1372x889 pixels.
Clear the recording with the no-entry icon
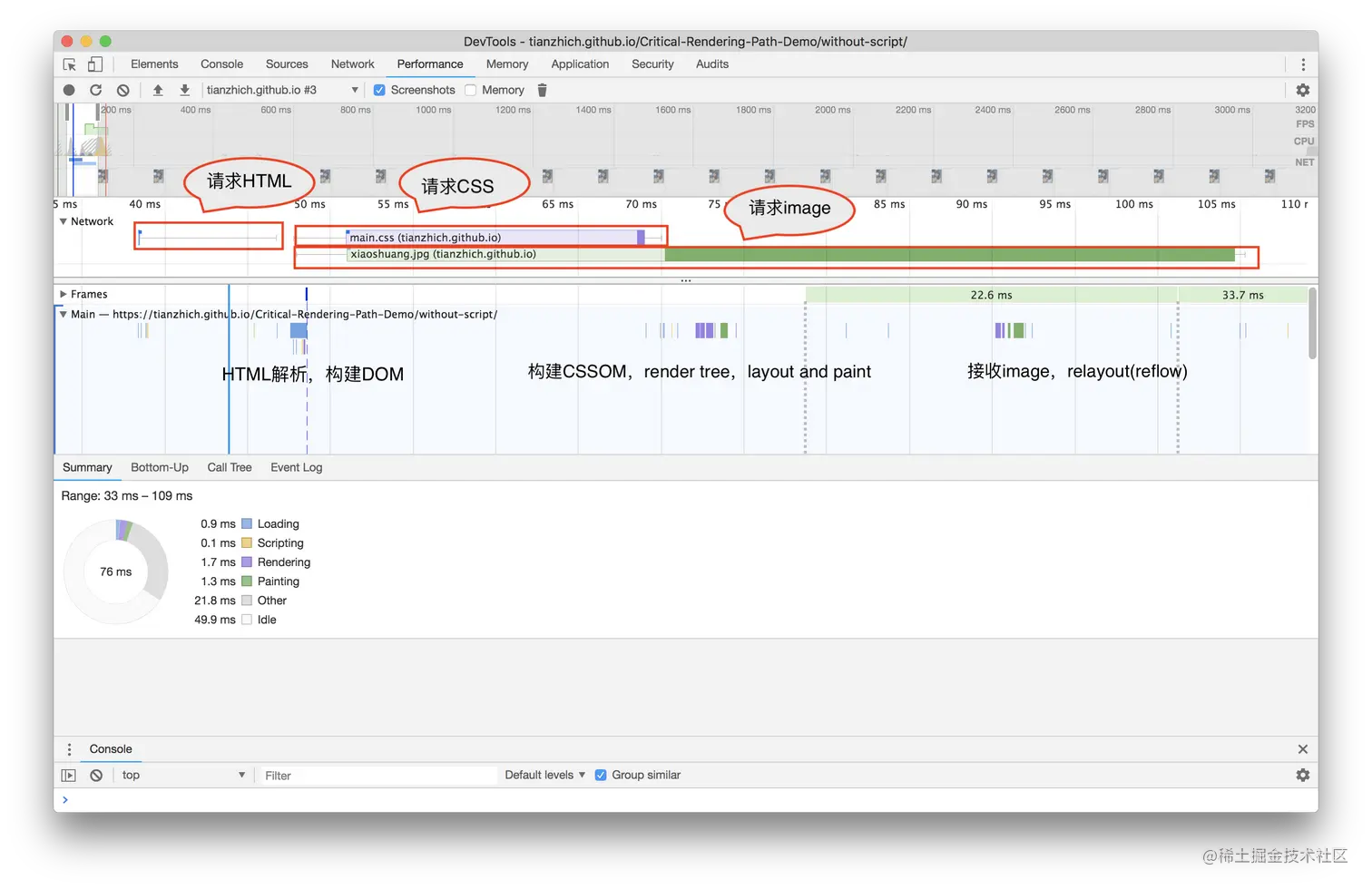[123, 90]
